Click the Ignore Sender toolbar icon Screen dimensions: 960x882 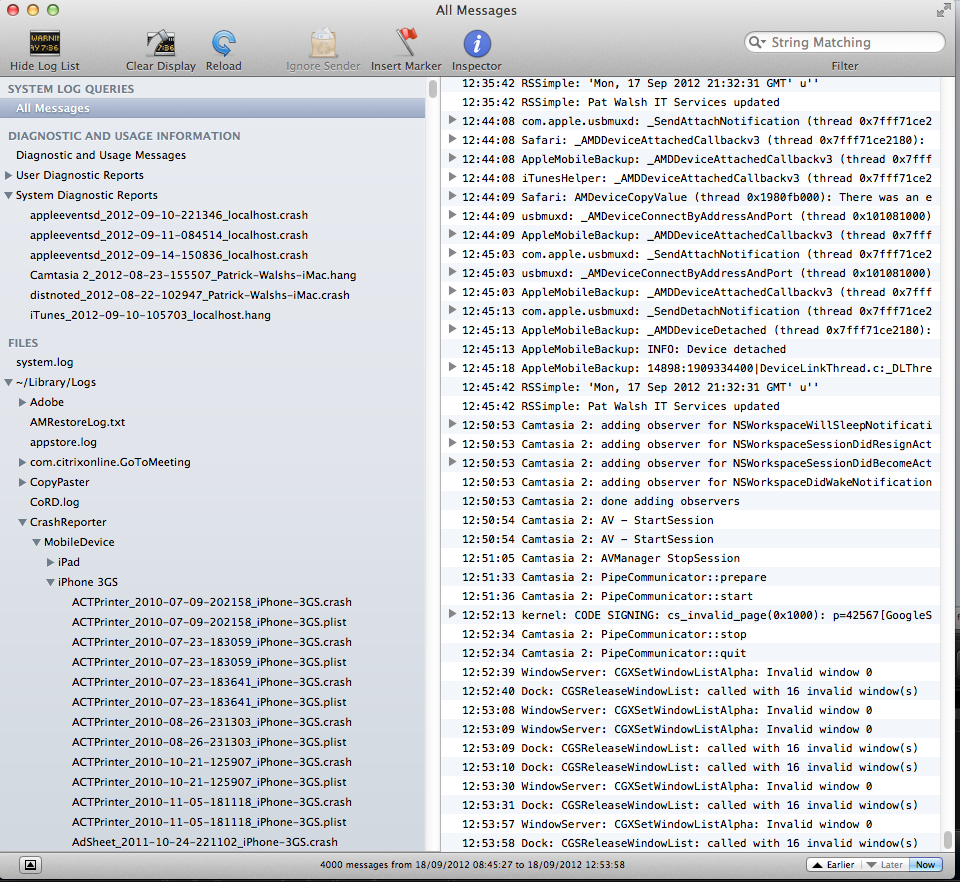tap(323, 43)
